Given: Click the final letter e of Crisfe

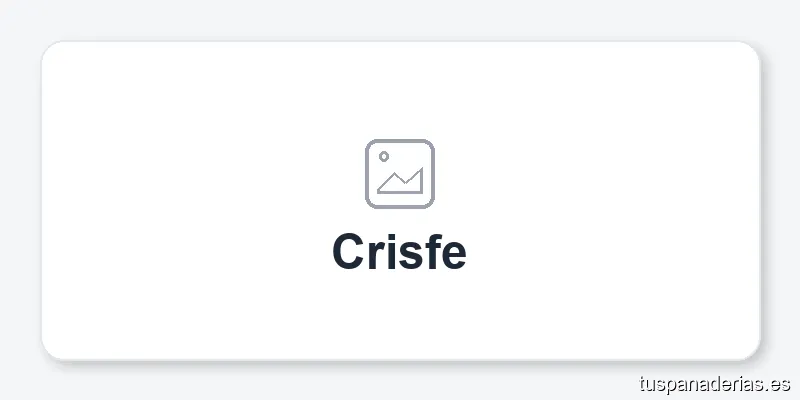Looking at the screenshot, I should point(454,254).
